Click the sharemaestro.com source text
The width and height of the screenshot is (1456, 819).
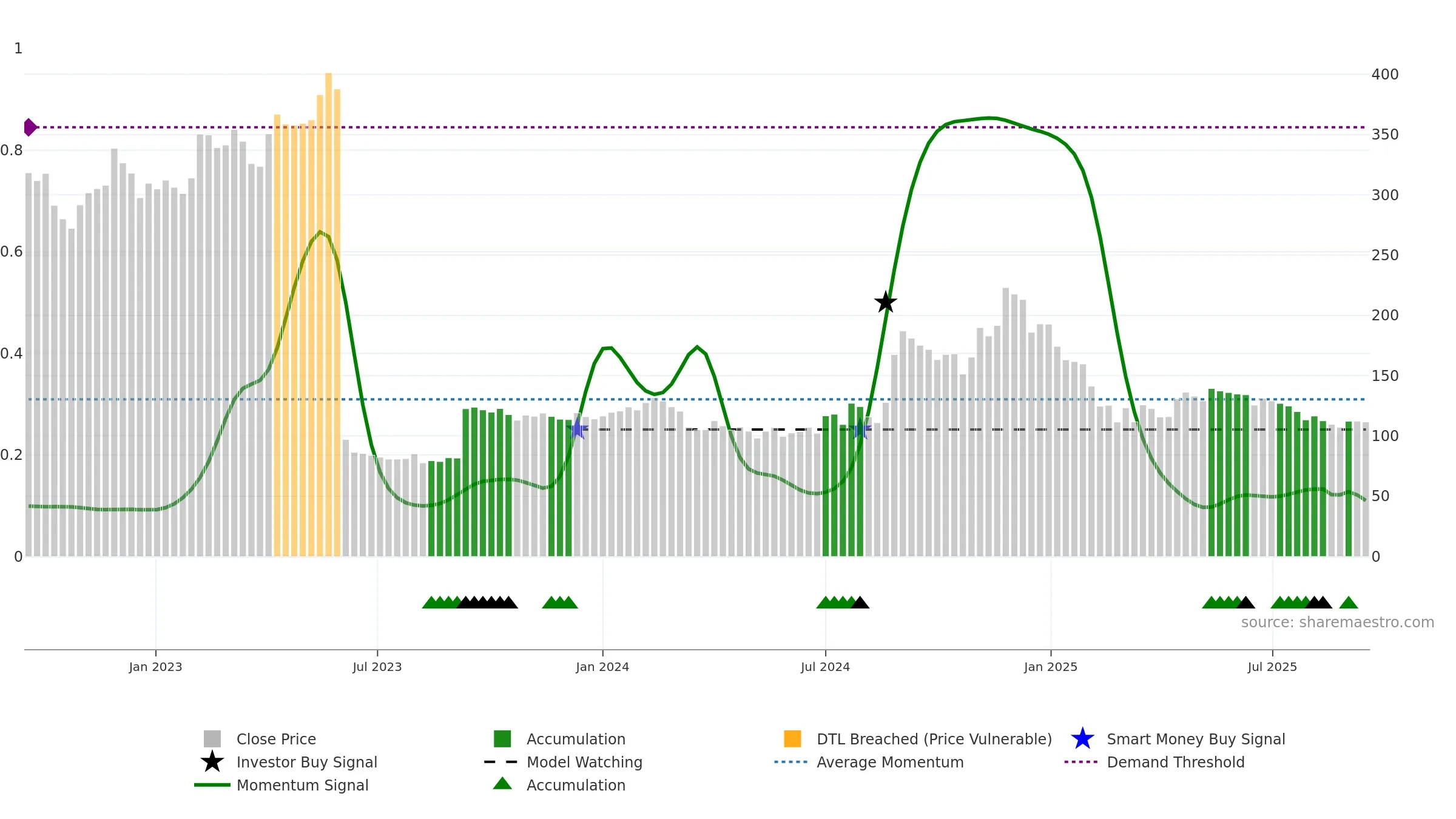tap(1337, 622)
